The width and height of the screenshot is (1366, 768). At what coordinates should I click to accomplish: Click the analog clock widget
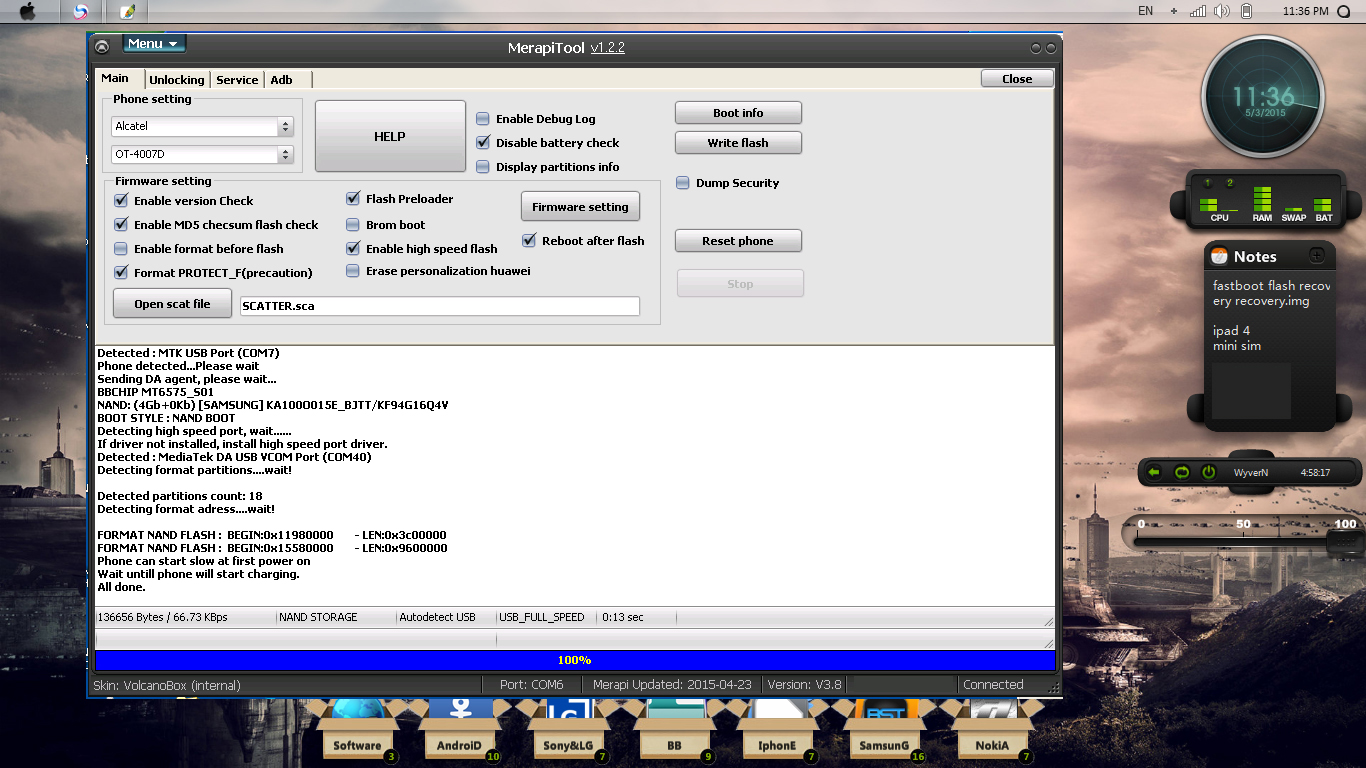coord(1263,98)
